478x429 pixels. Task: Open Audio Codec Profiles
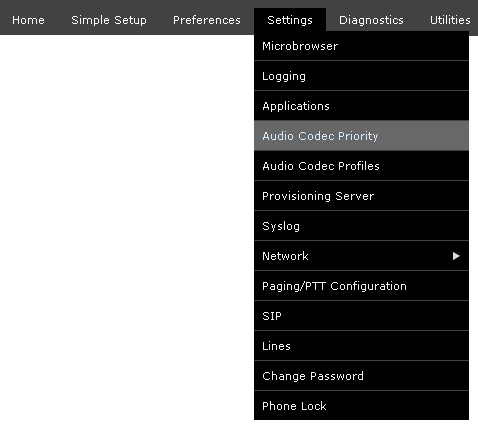point(361,166)
